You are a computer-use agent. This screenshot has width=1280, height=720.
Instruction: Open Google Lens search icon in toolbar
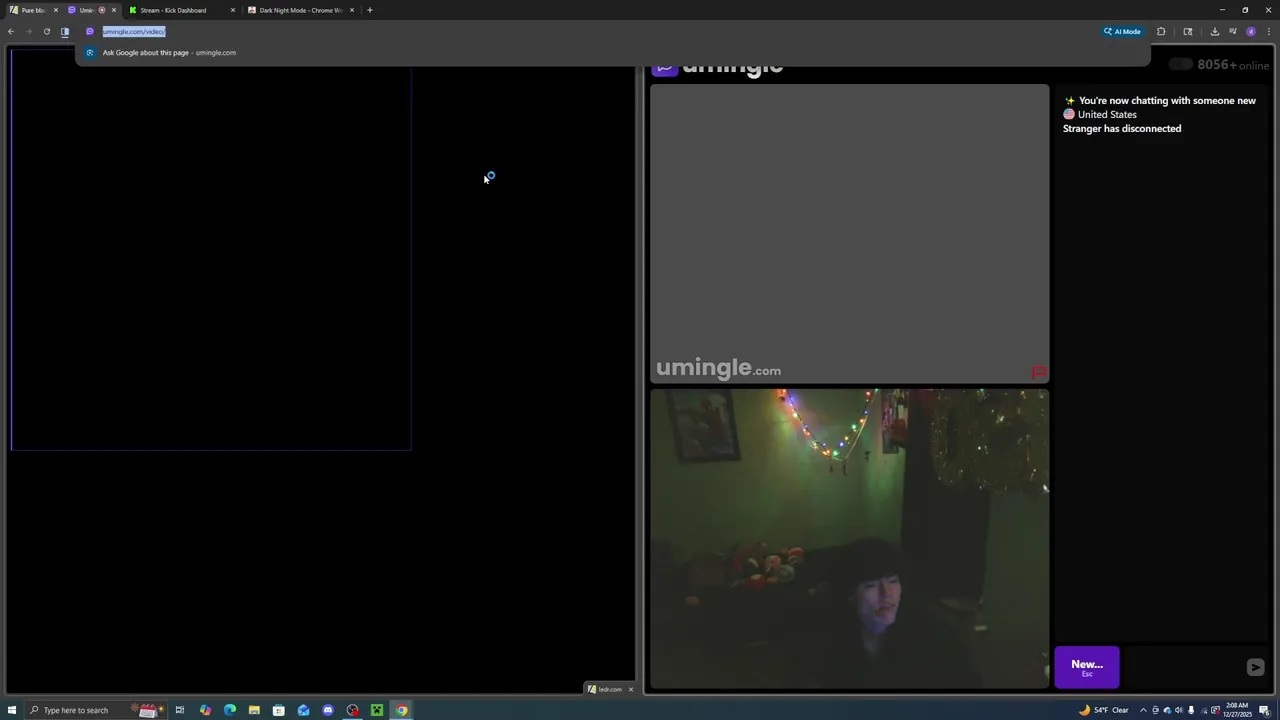coord(1188,31)
